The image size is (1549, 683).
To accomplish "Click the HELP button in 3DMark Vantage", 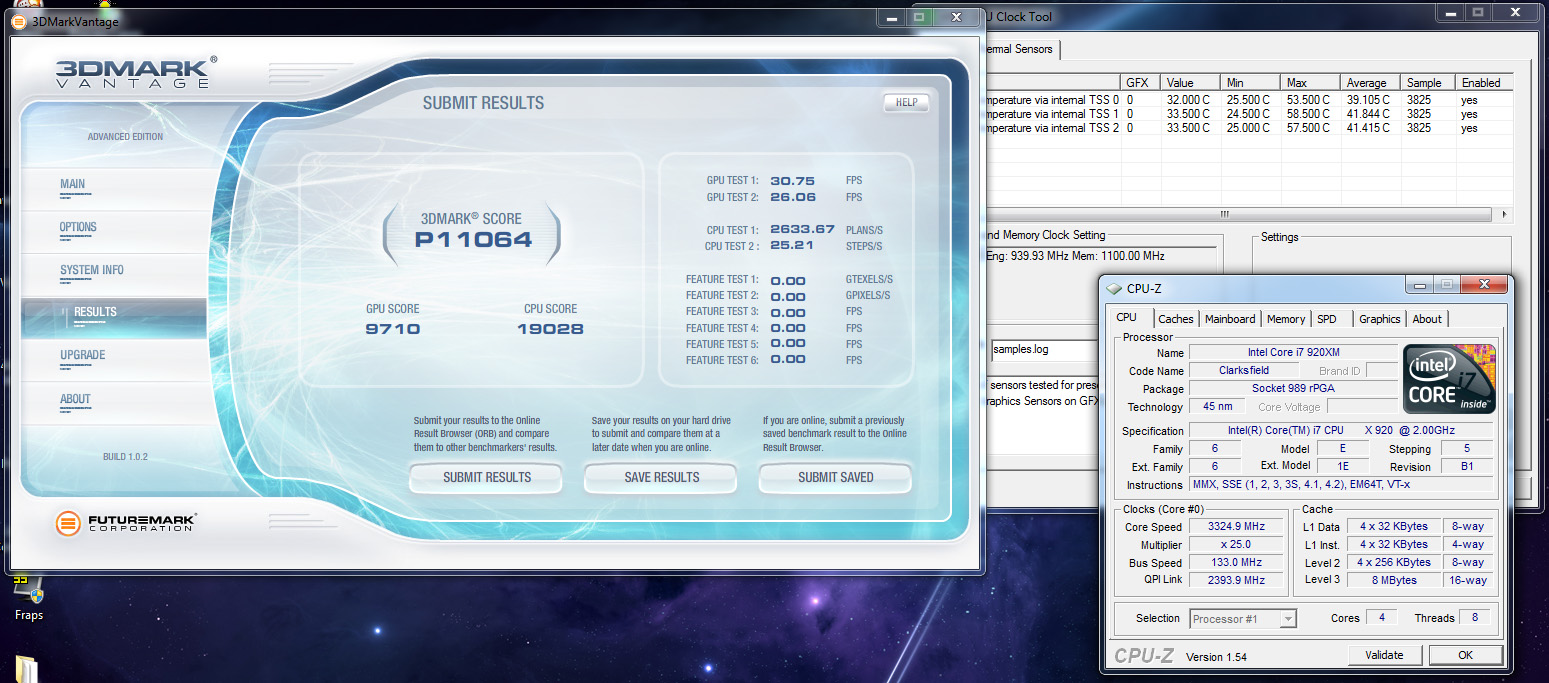I will coord(906,102).
